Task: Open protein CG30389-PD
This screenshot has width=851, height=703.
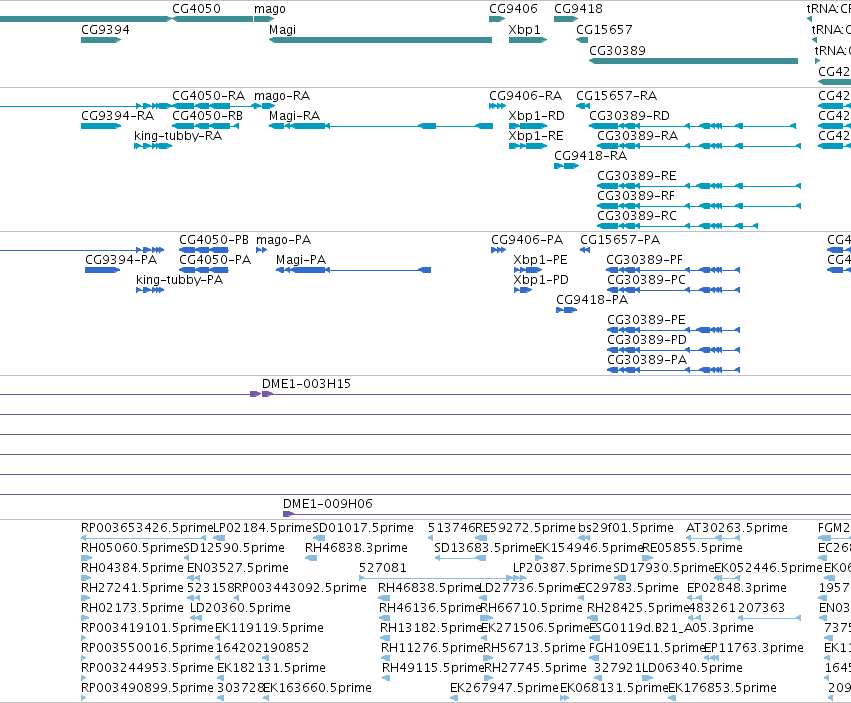Action: pos(646,340)
